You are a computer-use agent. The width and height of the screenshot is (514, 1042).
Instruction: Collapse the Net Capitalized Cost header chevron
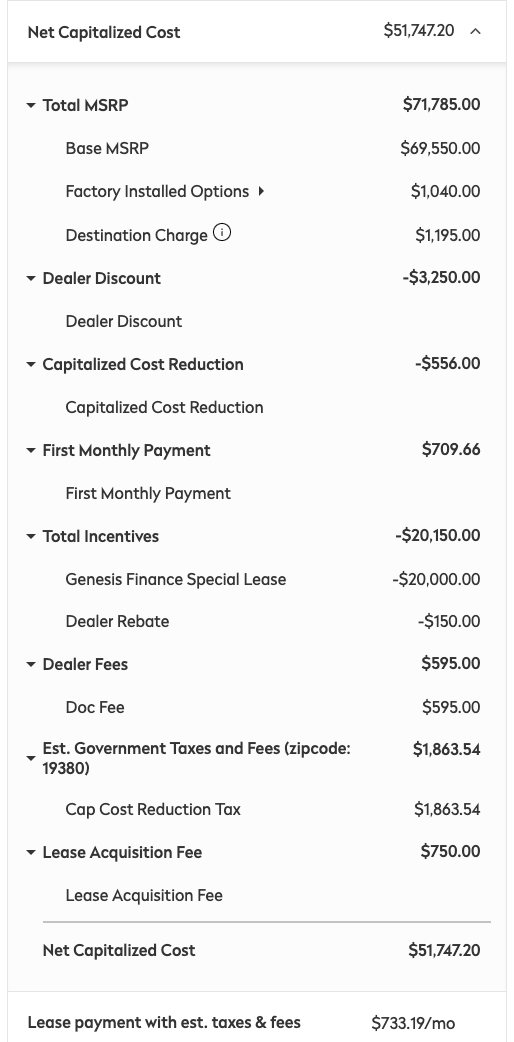point(475,31)
